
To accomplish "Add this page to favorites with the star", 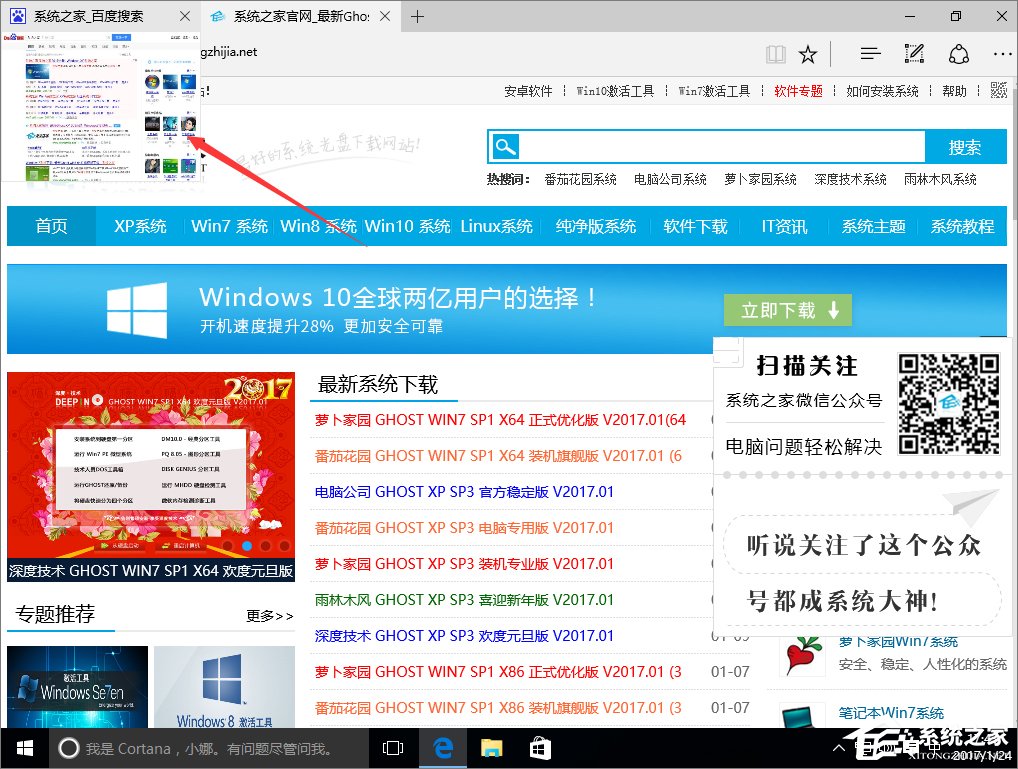I will coord(808,53).
